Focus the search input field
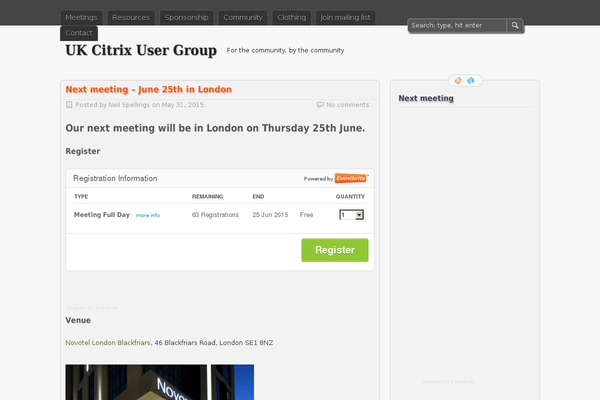The width and height of the screenshot is (600, 400). click(x=457, y=25)
